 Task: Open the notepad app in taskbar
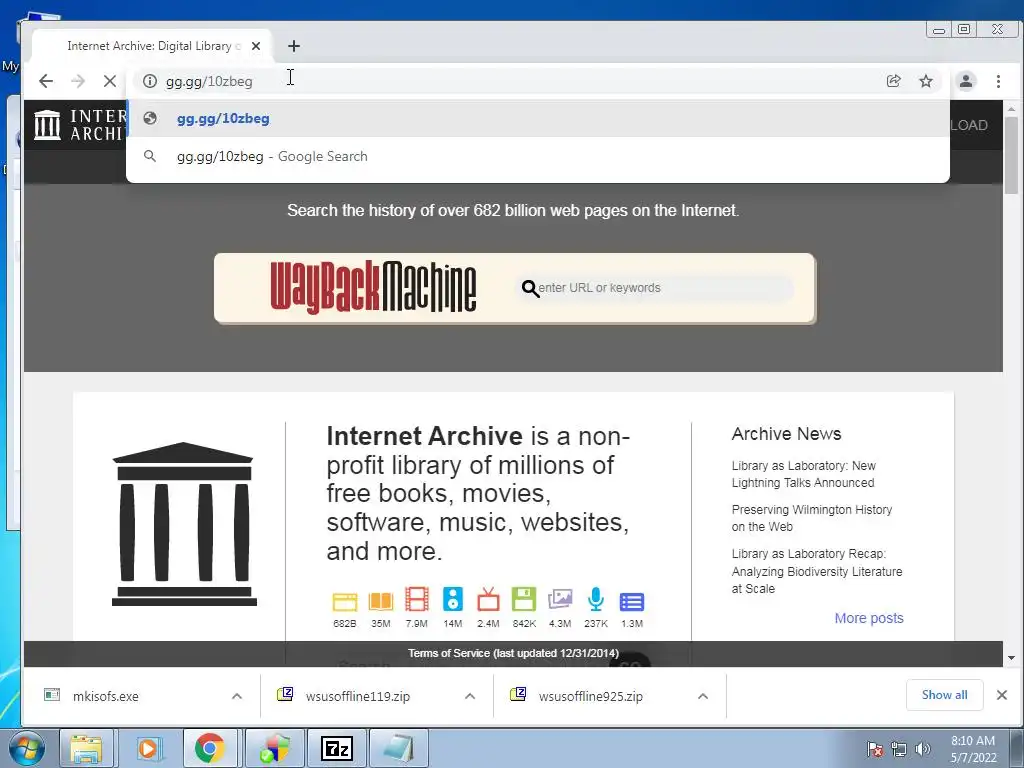[x=399, y=748]
